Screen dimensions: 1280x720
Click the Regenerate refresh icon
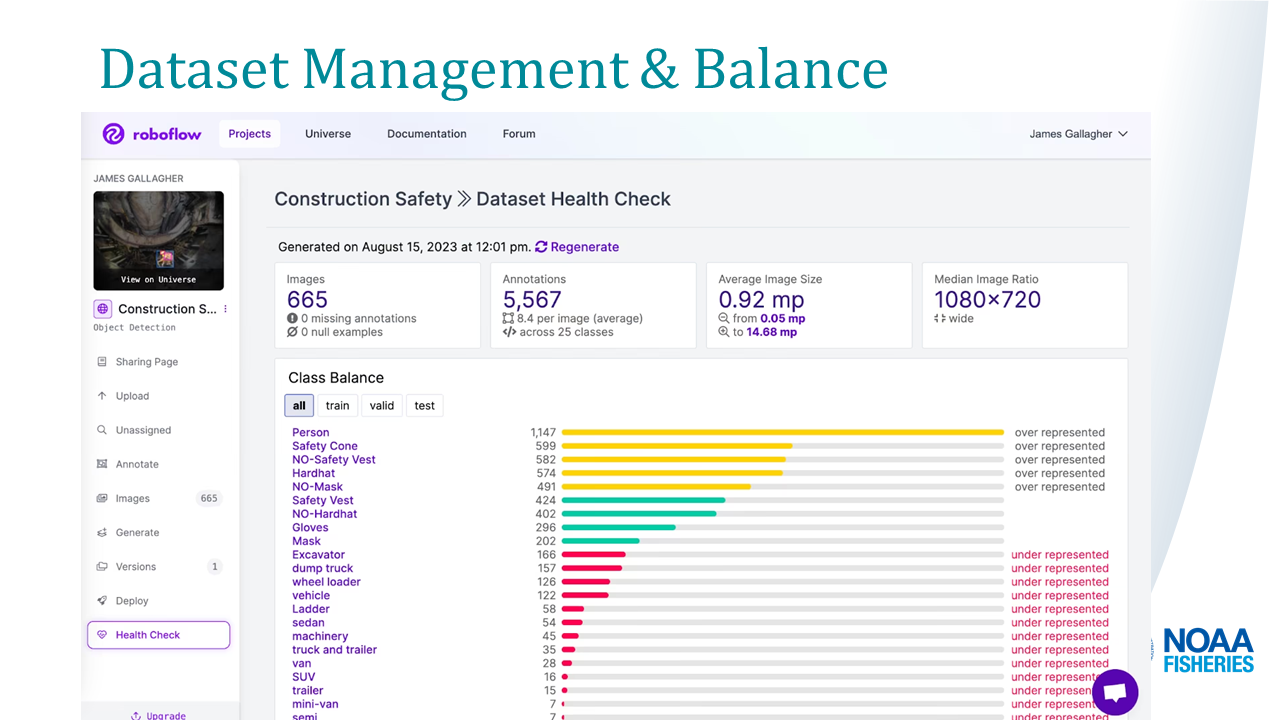pos(541,247)
